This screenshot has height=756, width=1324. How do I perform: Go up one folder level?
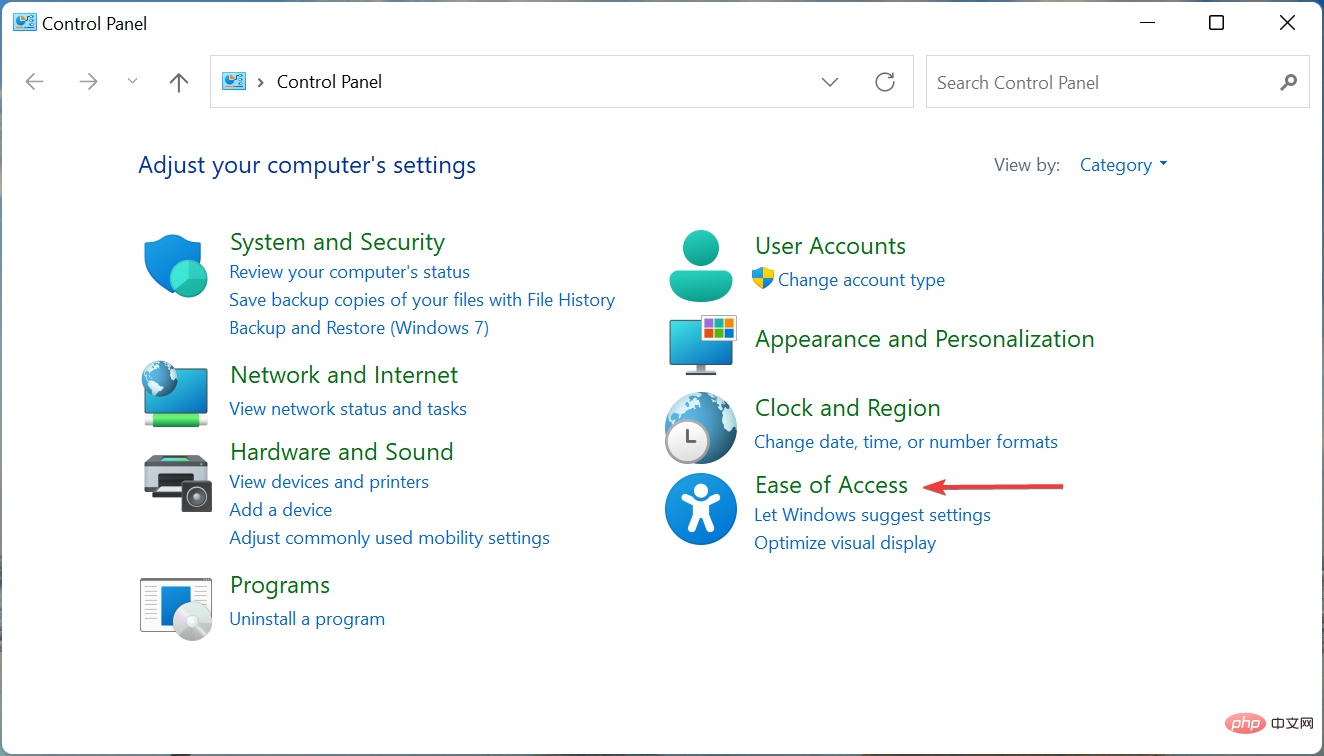coord(179,82)
